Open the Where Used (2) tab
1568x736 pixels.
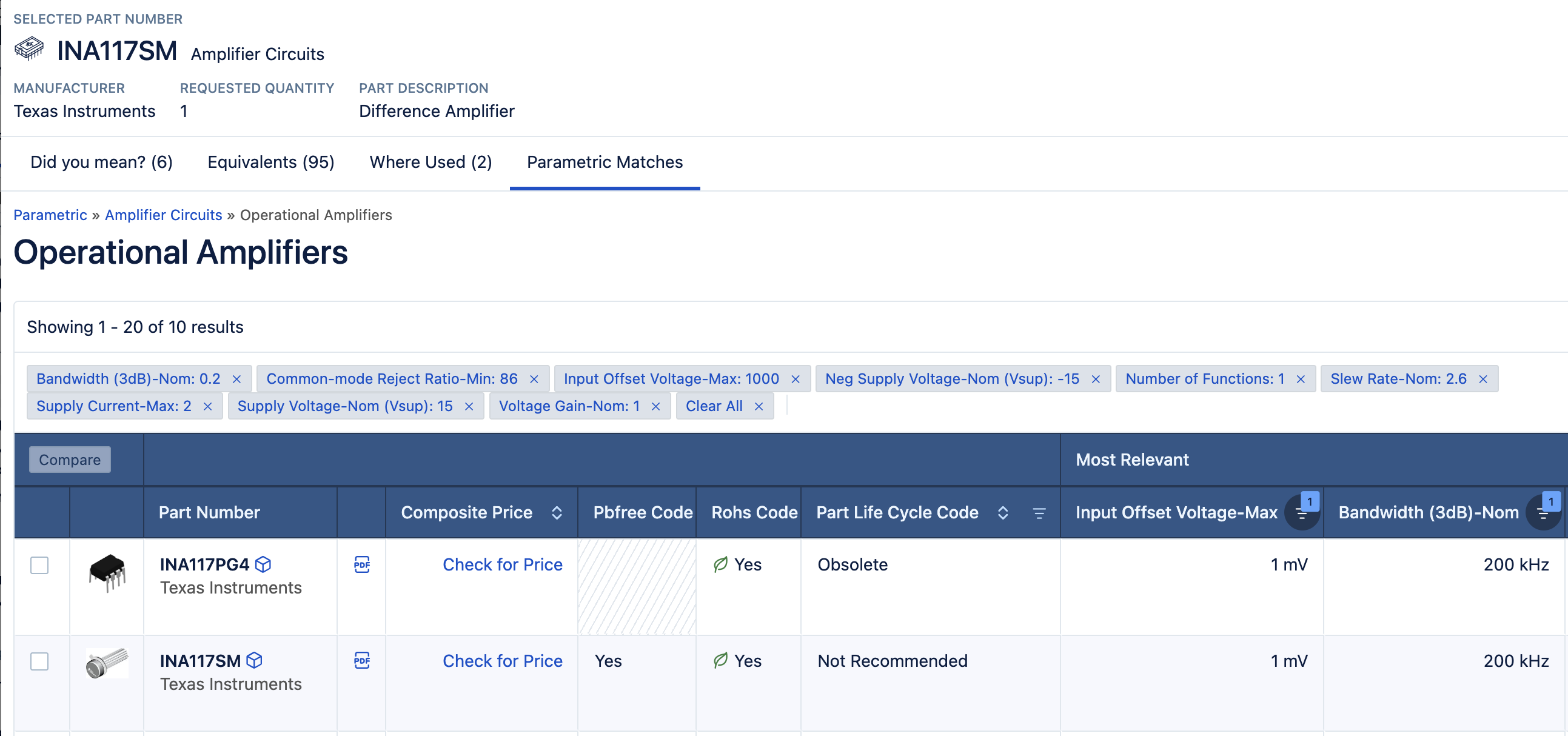point(431,162)
